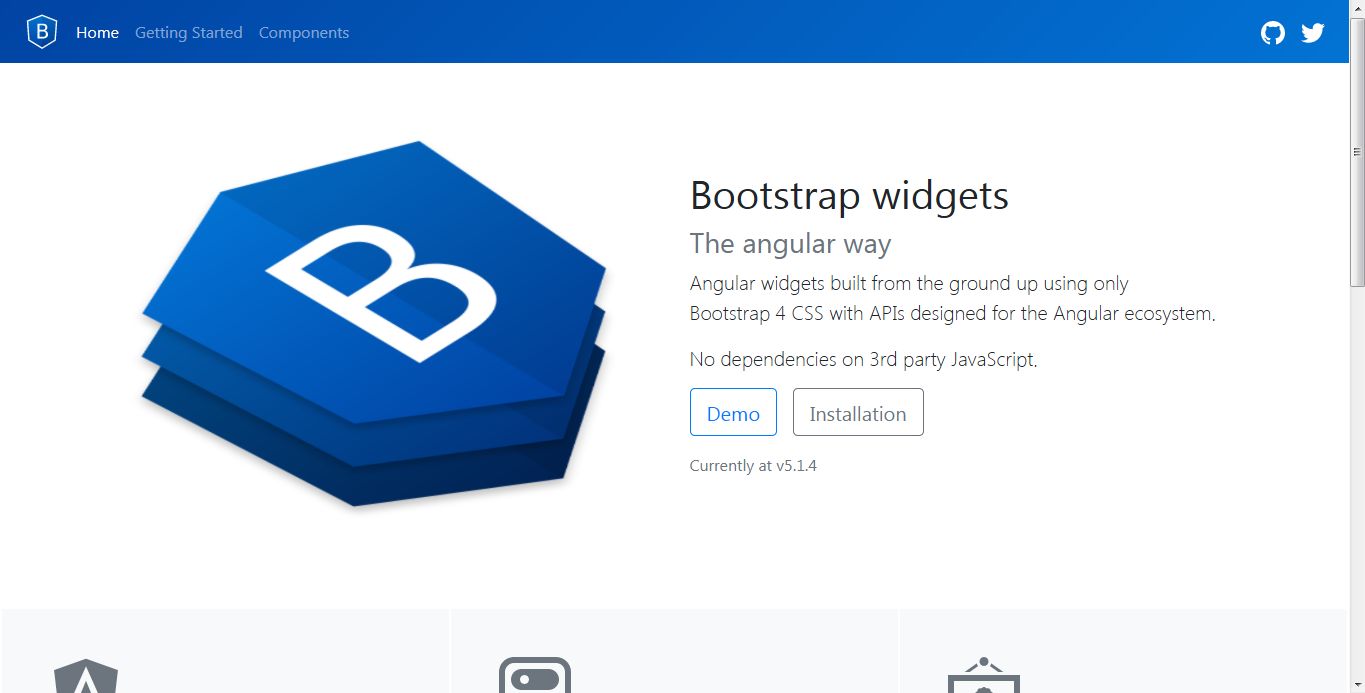Click the B brand icon in the navbar

(41, 31)
